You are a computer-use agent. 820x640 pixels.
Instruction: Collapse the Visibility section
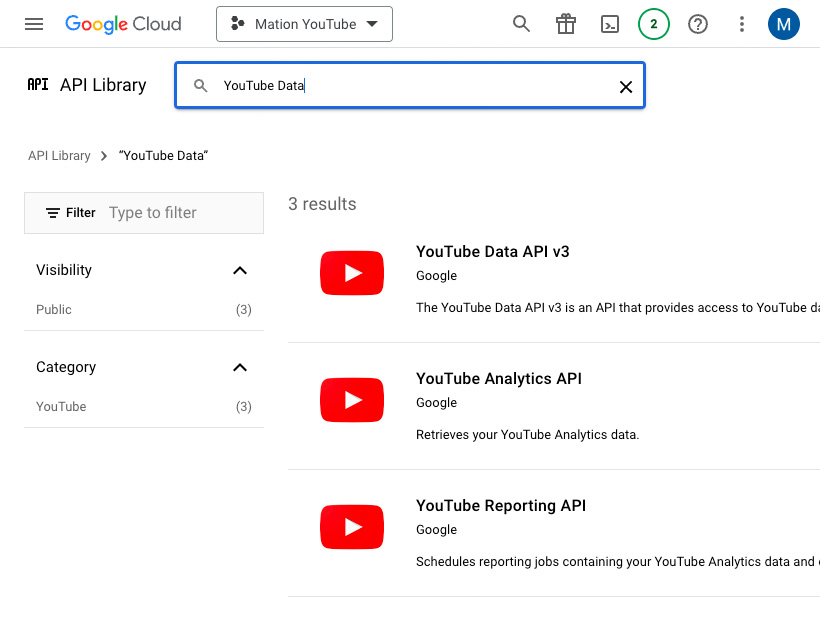[x=240, y=270]
